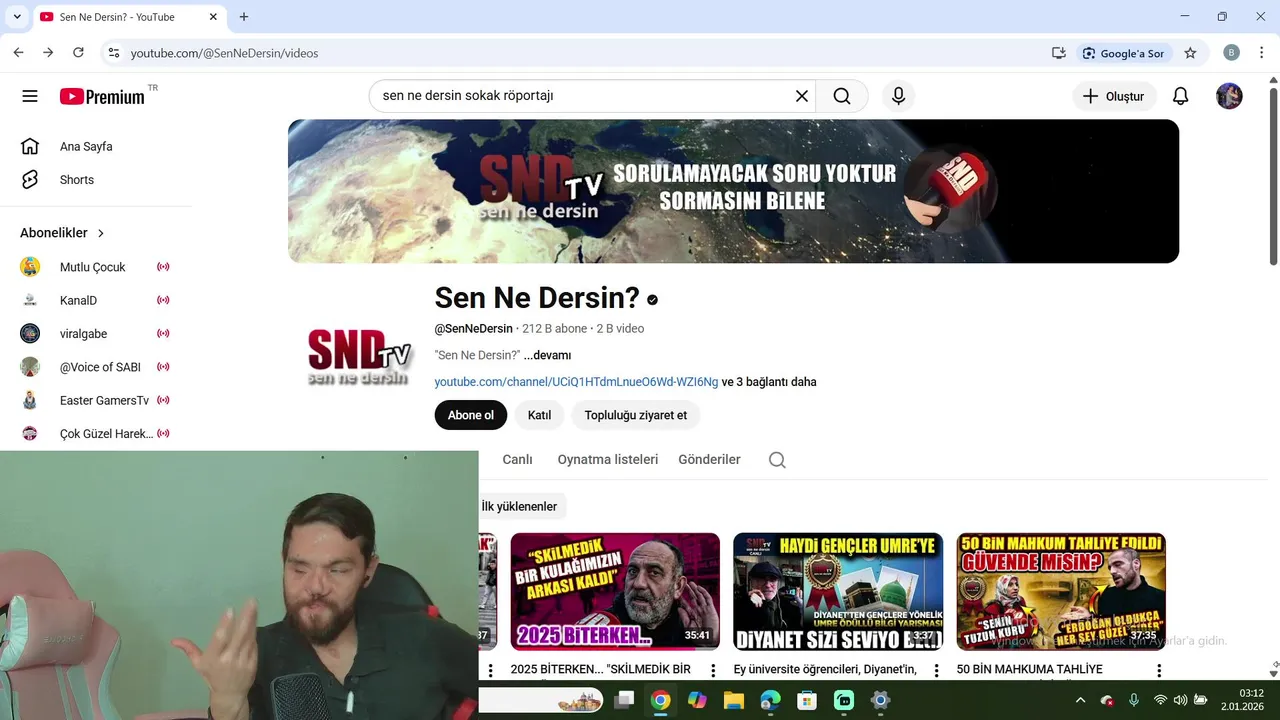Click the page vertical scrollbar

point(1273,175)
